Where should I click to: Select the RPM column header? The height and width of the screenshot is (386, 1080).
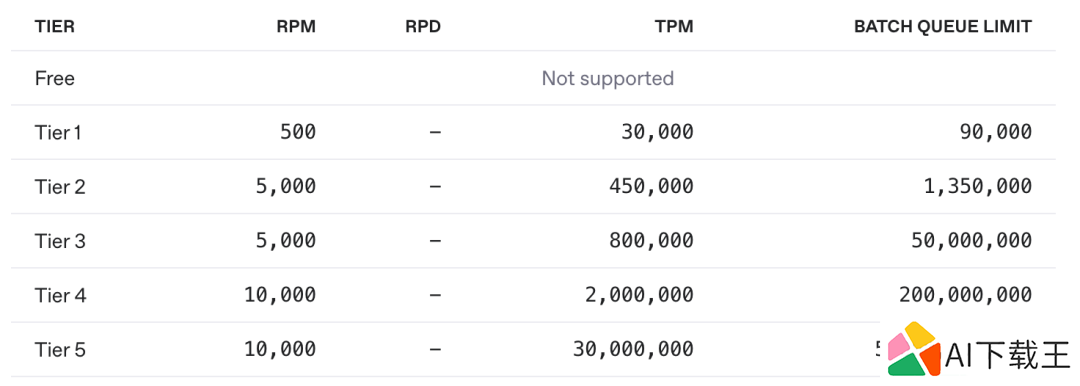[298, 27]
